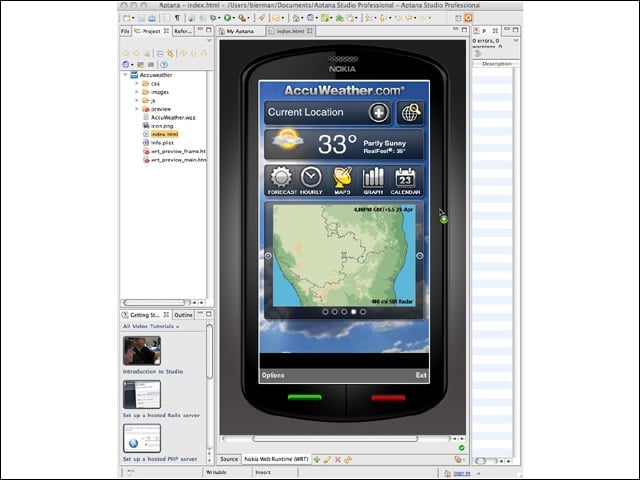Toggle Link with Editor icon in Project view

(x=170, y=53)
